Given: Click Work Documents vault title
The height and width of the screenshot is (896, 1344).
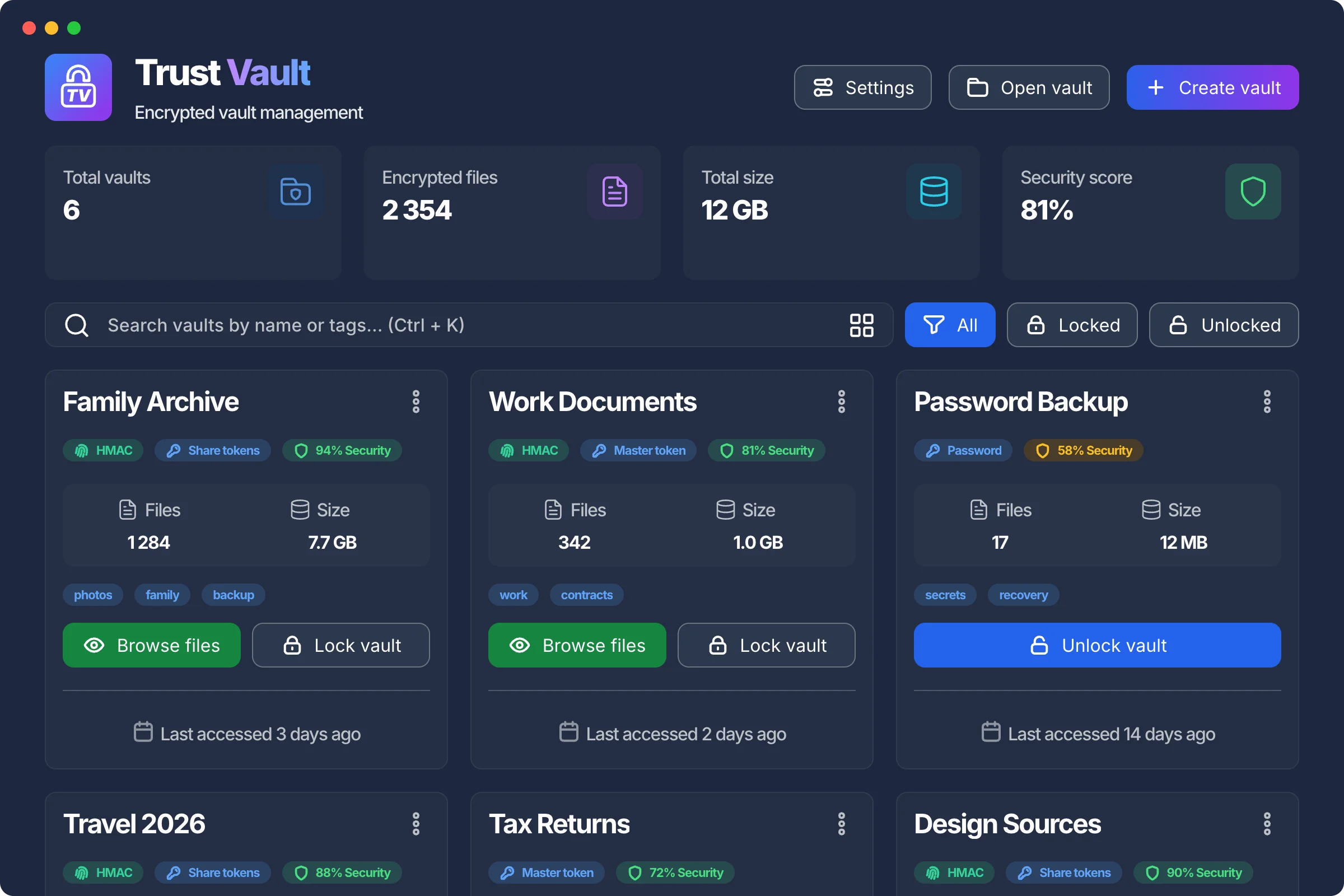Looking at the screenshot, I should (x=592, y=402).
